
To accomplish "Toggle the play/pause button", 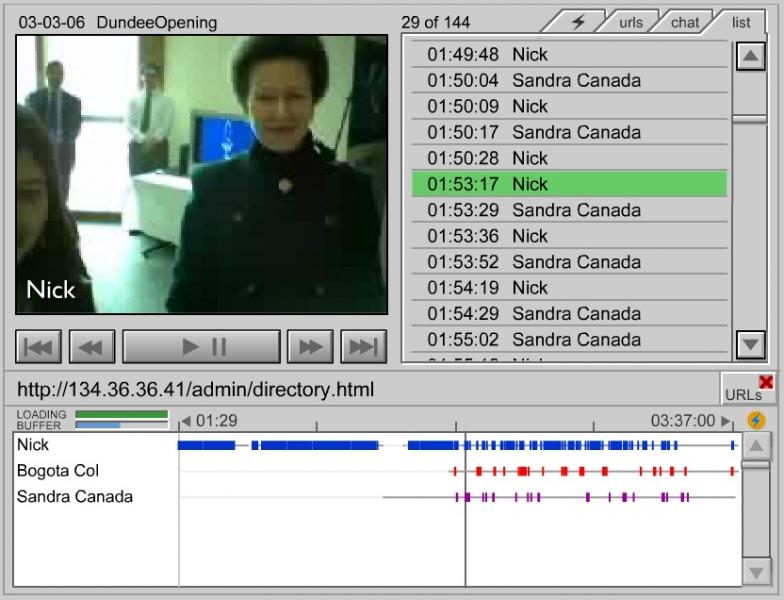I will 201,346.
